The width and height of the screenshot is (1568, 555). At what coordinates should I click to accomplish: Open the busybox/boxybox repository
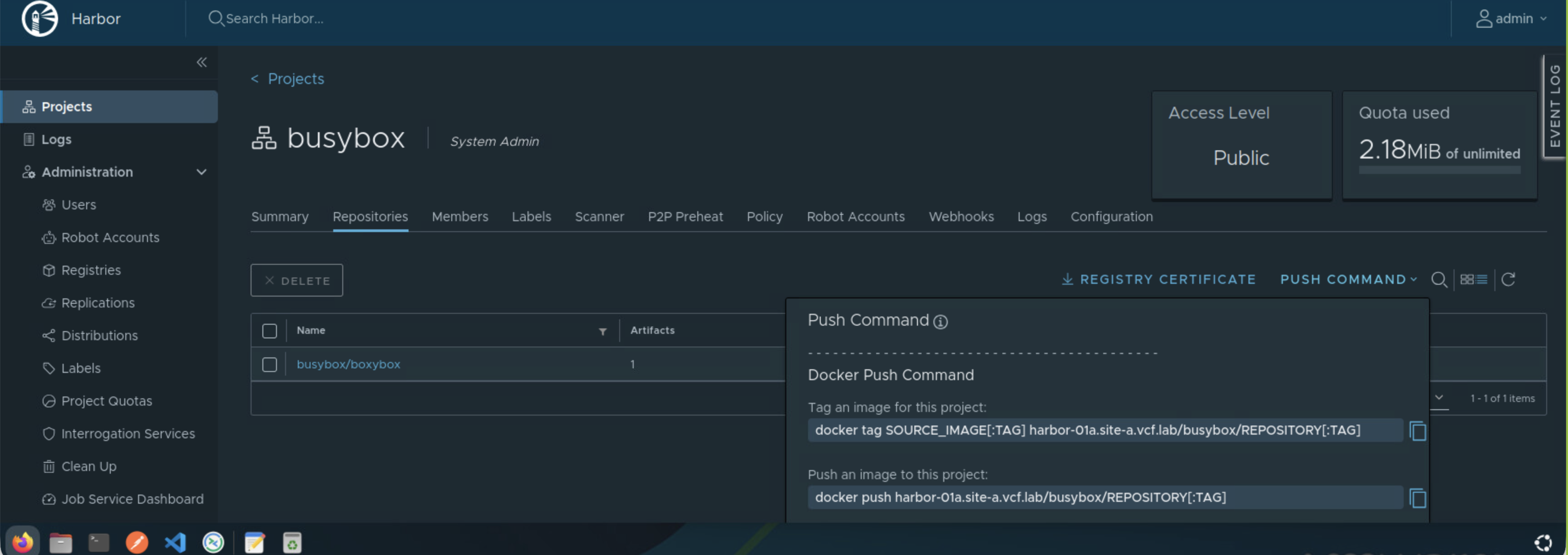pyautogui.click(x=348, y=364)
